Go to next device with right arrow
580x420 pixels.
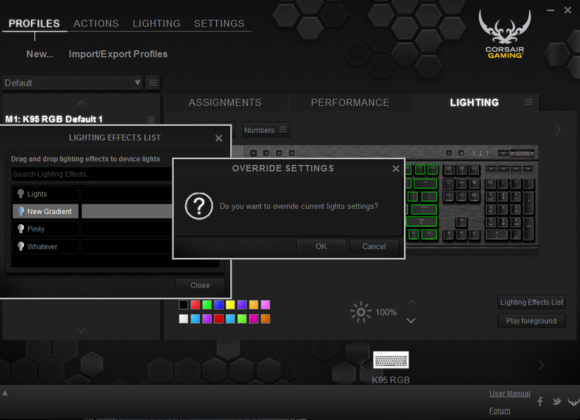[541, 366]
